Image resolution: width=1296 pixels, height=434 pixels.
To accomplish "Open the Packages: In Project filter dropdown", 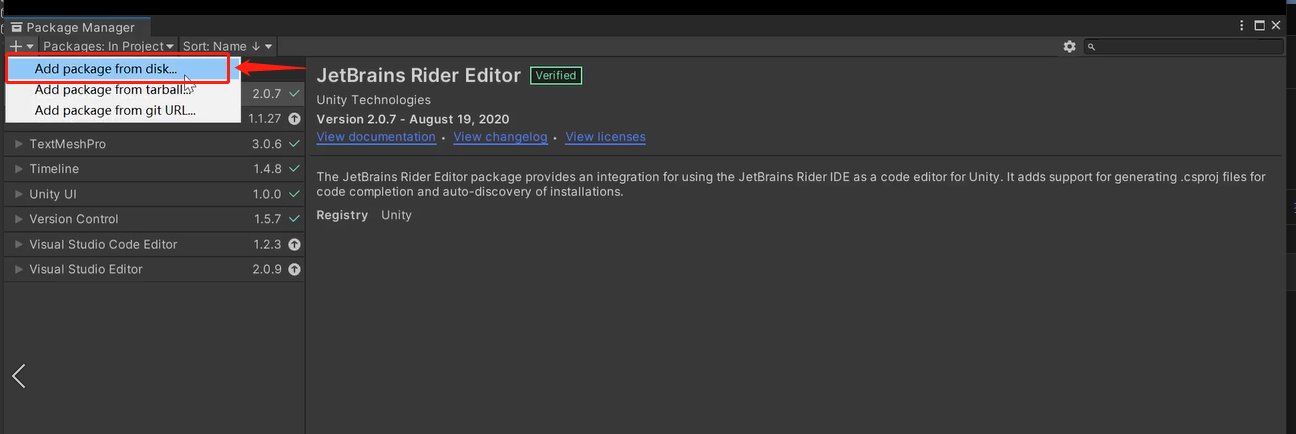I will pyautogui.click(x=109, y=46).
